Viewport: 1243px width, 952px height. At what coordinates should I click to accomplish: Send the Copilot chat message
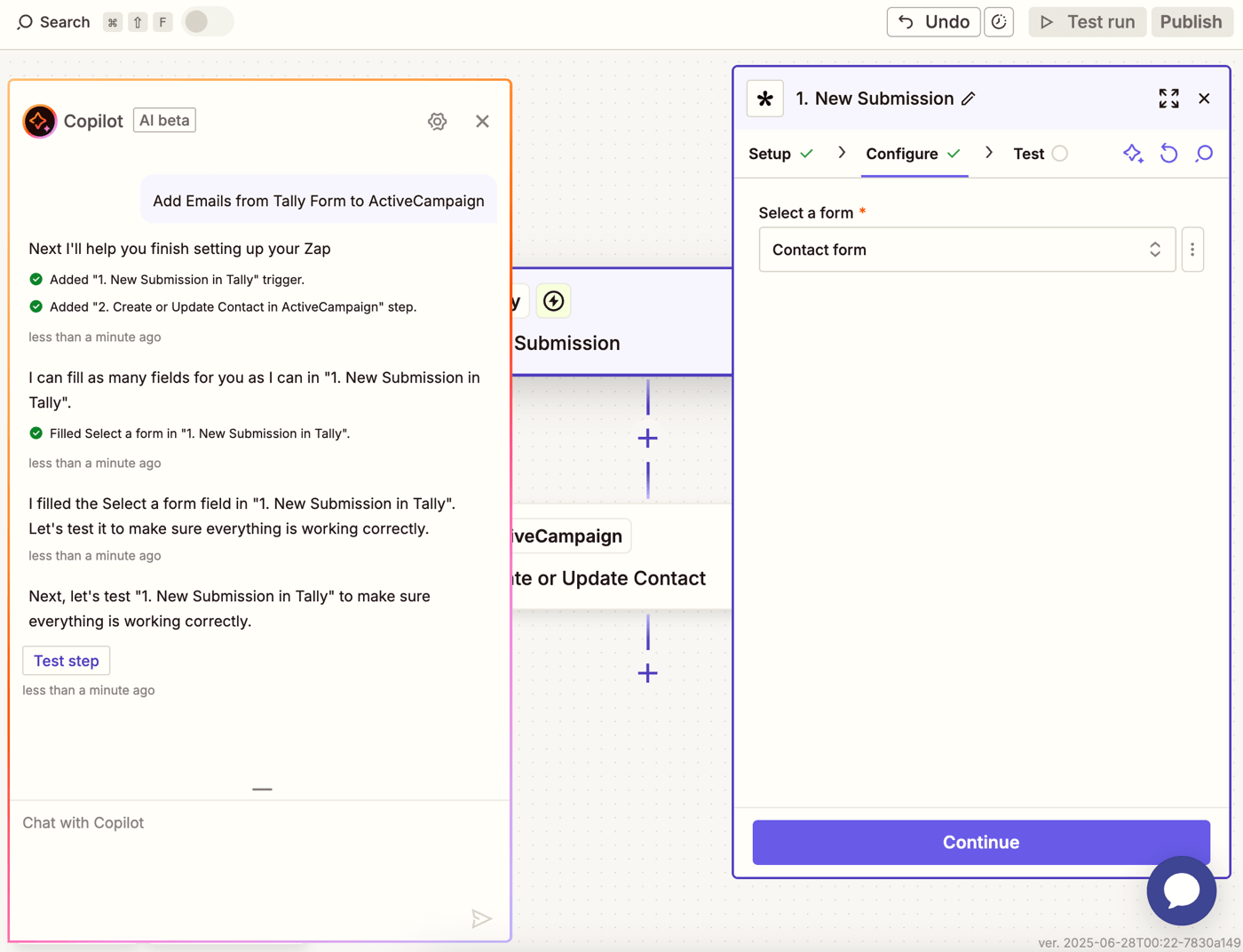click(x=481, y=919)
